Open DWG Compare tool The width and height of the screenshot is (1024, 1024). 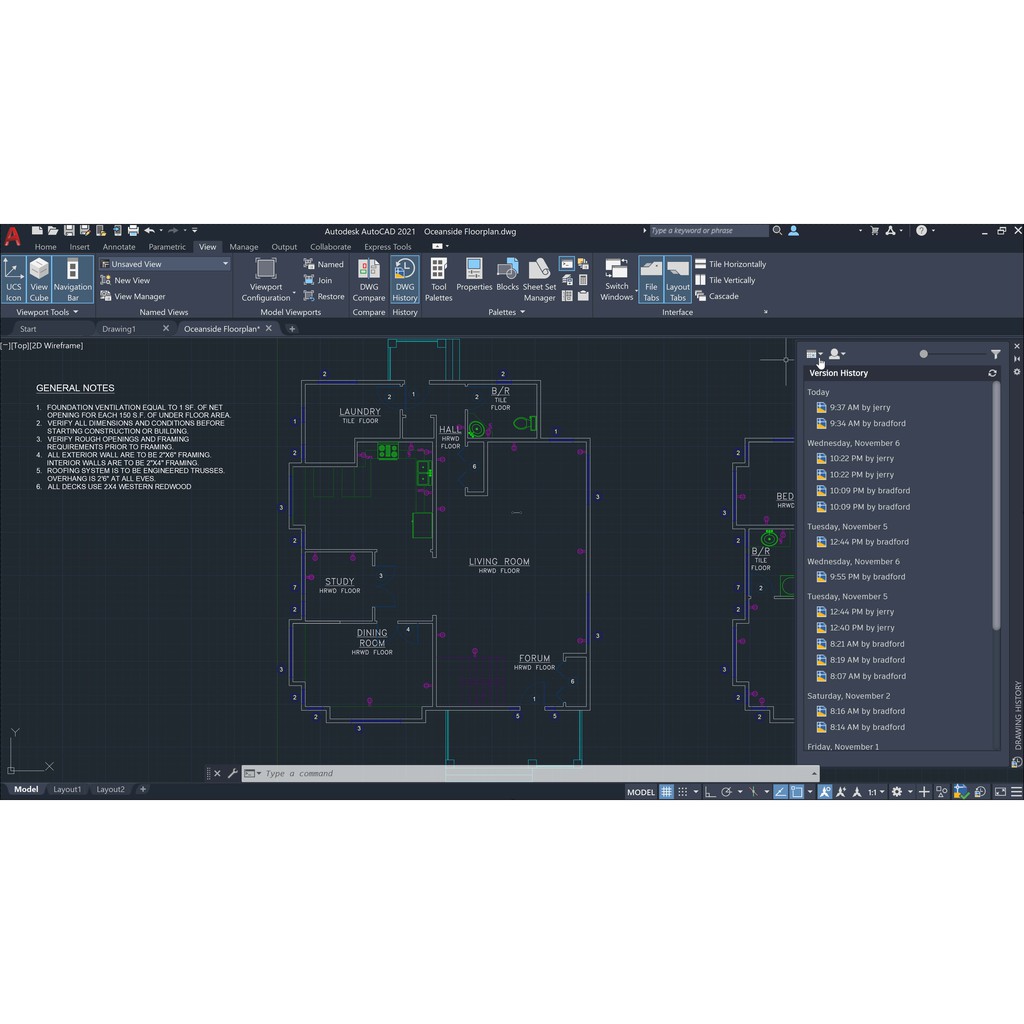[369, 279]
